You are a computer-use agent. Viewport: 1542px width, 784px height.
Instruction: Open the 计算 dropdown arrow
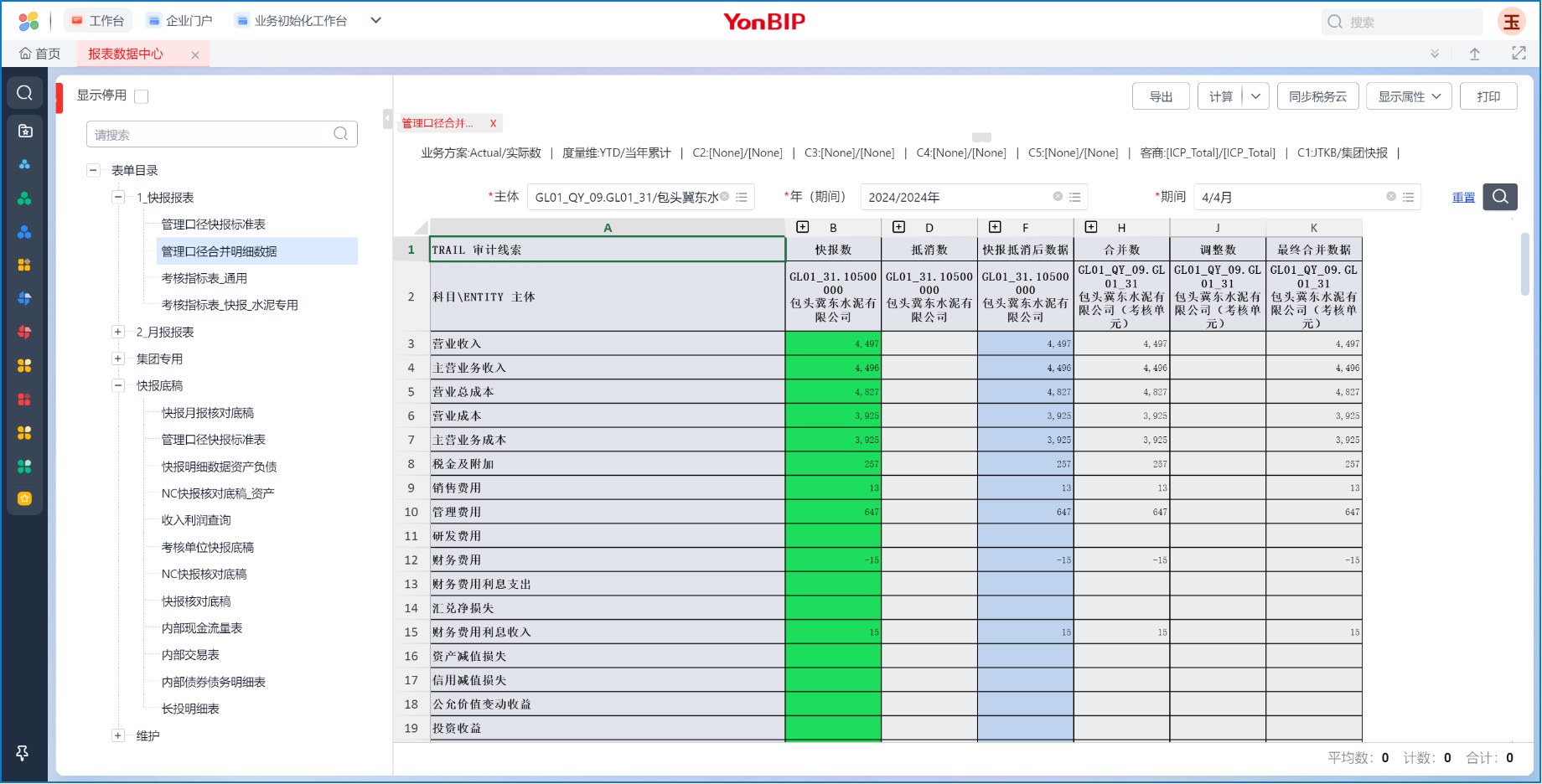[1255, 96]
